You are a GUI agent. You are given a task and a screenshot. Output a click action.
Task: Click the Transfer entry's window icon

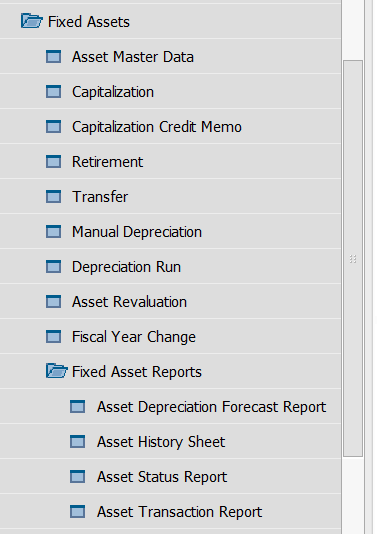click(53, 197)
